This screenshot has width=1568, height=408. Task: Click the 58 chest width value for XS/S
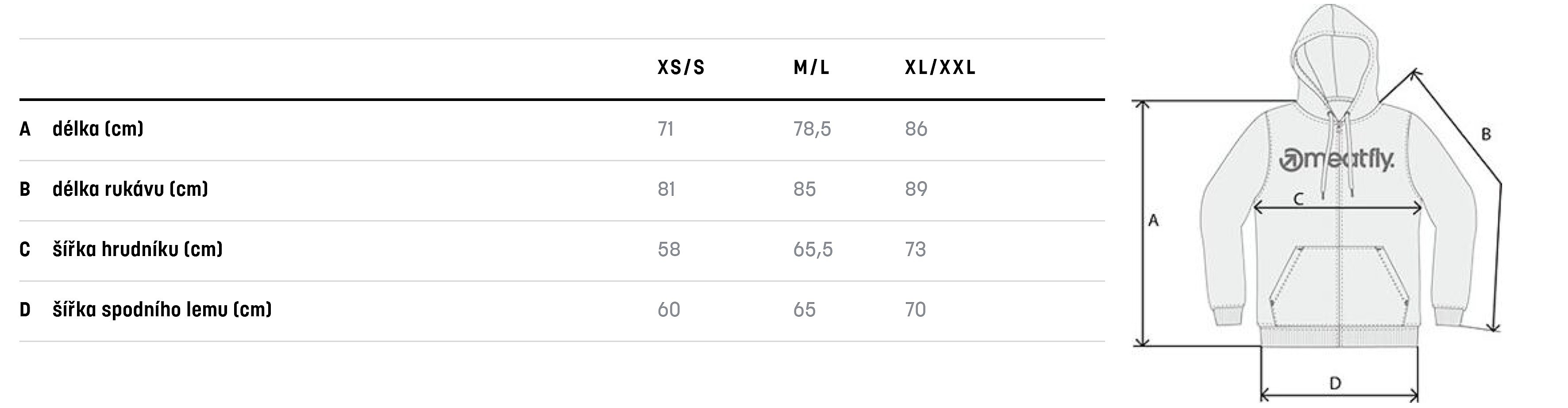coord(669,250)
